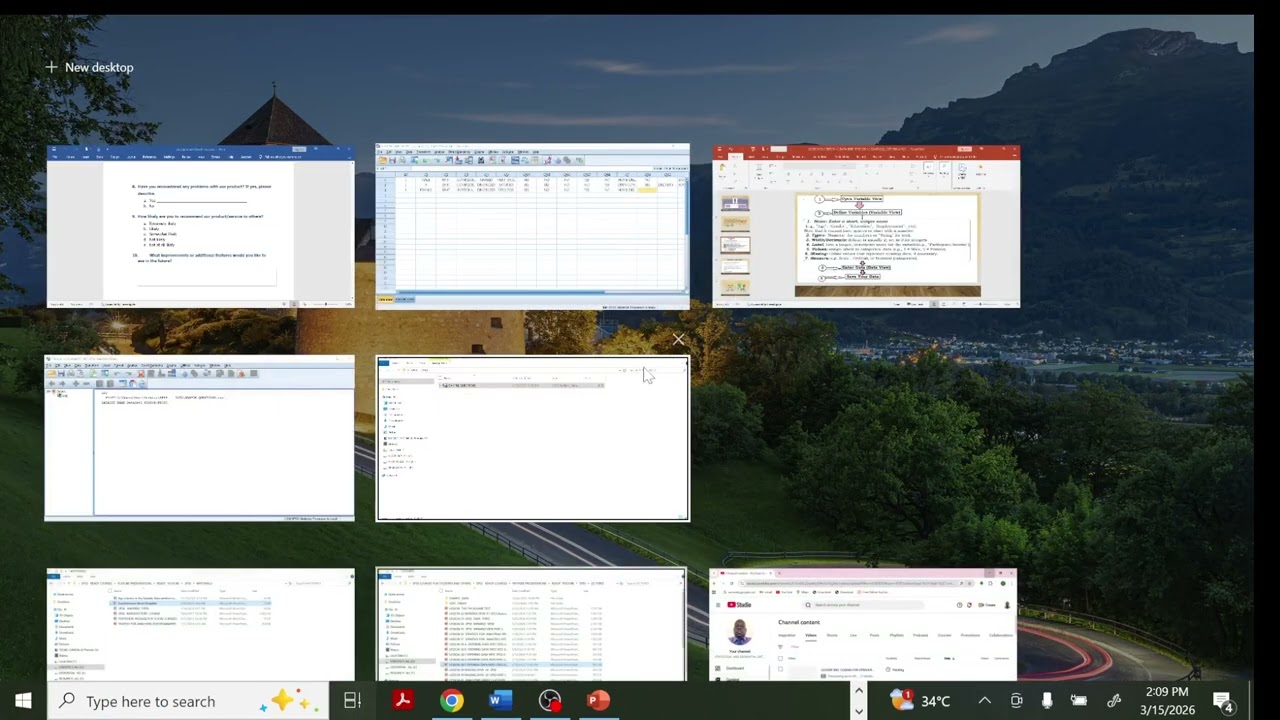Screen dimensions: 1280x720
Task: Open the Windows Start menu
Action: [23, 701]
